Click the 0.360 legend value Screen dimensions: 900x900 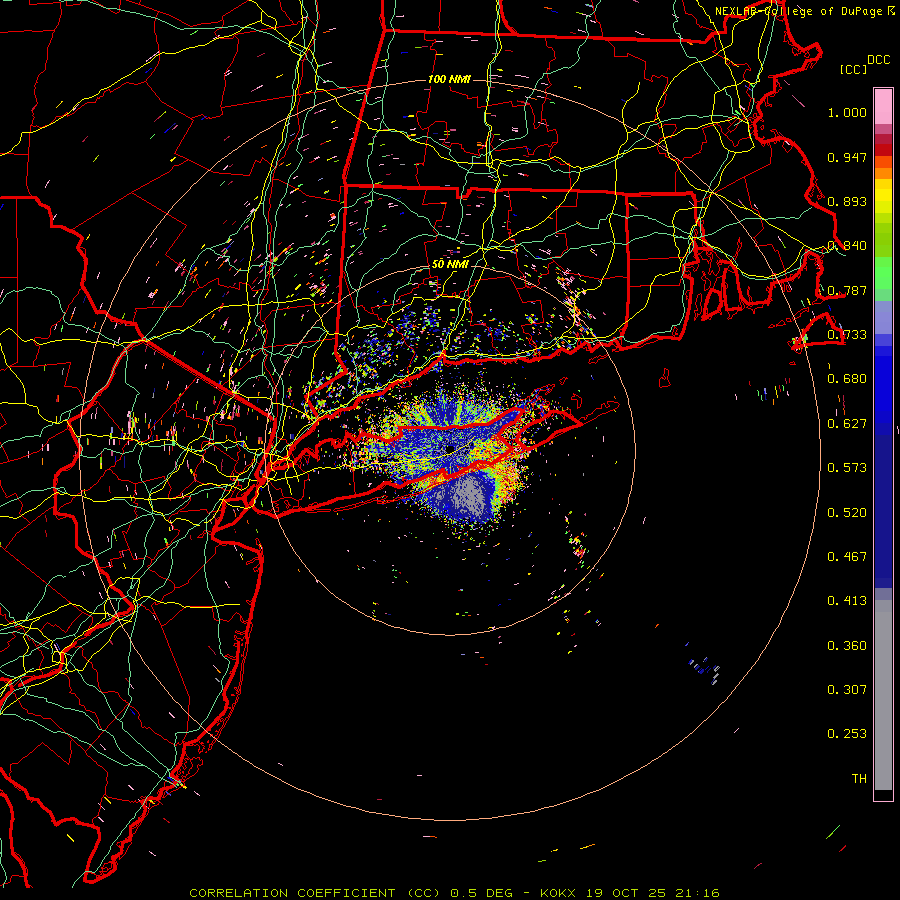847,646
